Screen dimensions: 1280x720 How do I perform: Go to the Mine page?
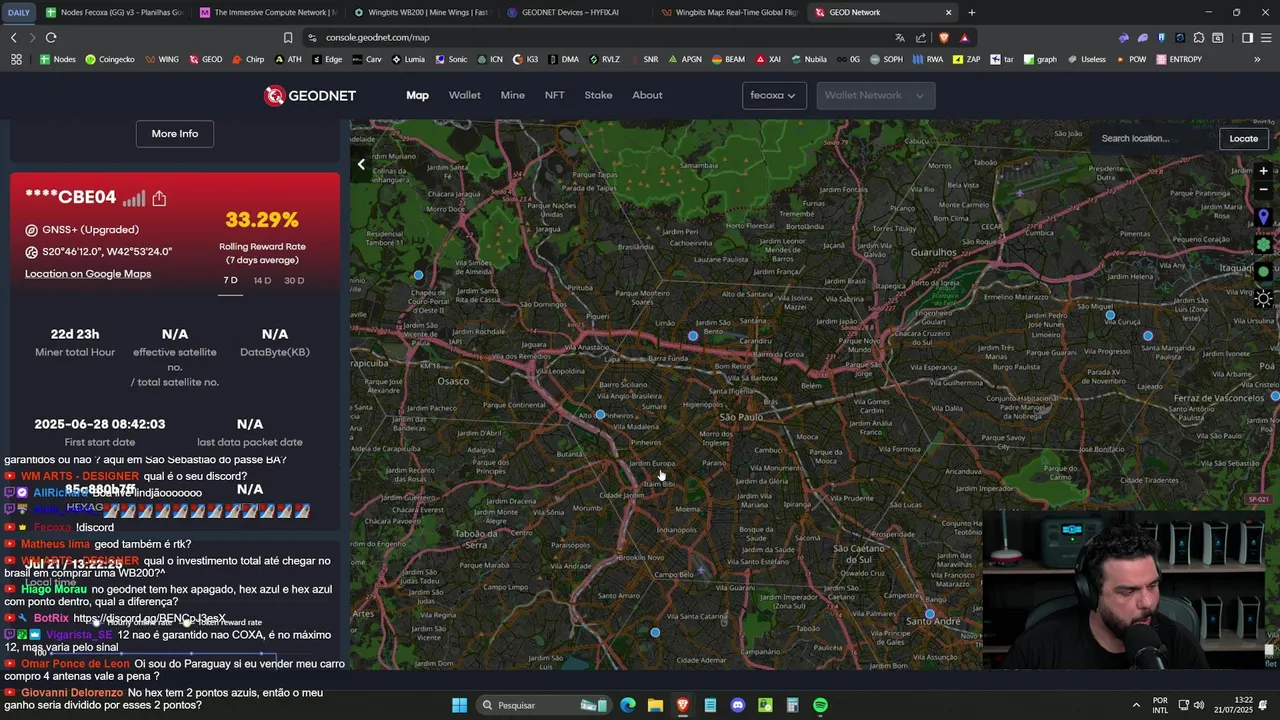coord(512,95)
